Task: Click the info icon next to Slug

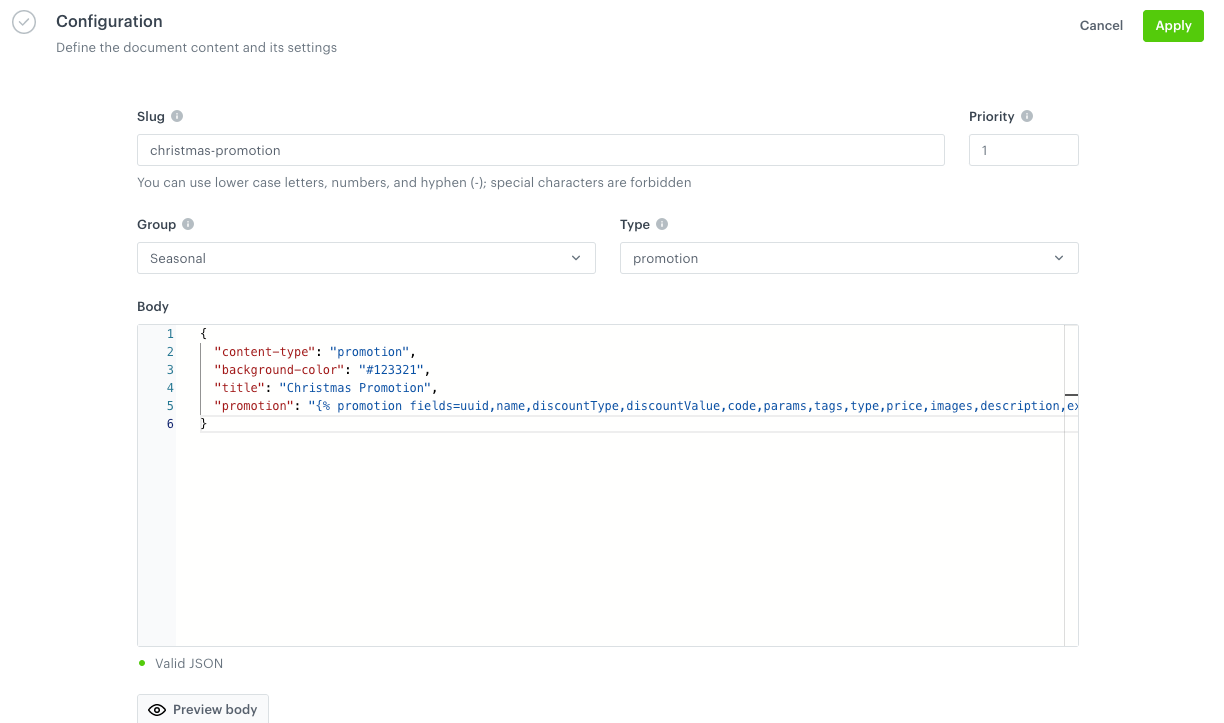Action: (x=177, y=117)
